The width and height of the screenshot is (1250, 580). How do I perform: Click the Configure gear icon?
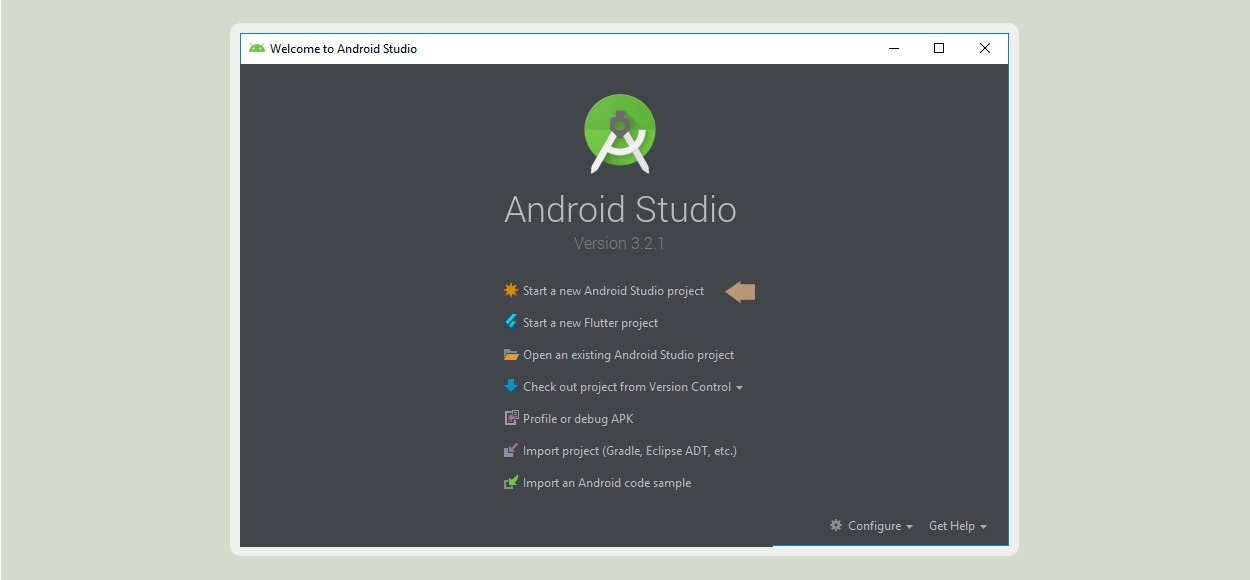click(x=836, y=525)
